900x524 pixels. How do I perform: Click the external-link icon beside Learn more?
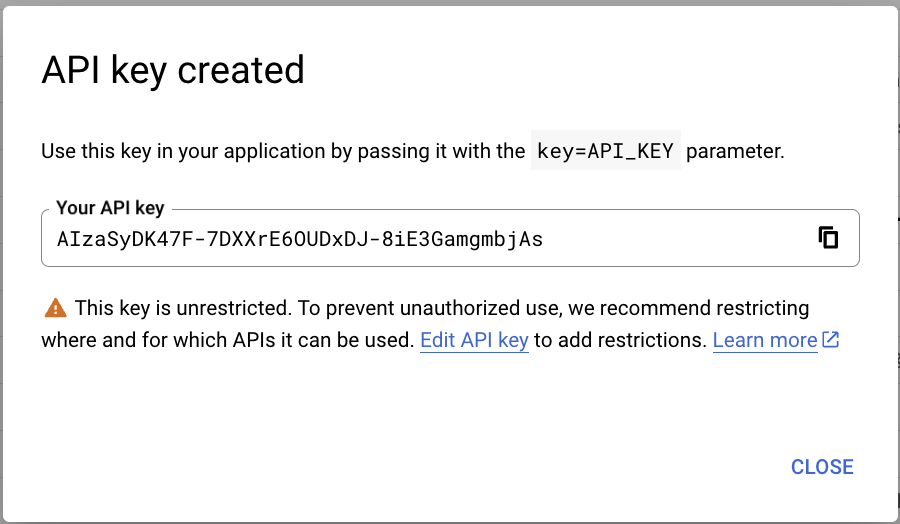(831, 340)
